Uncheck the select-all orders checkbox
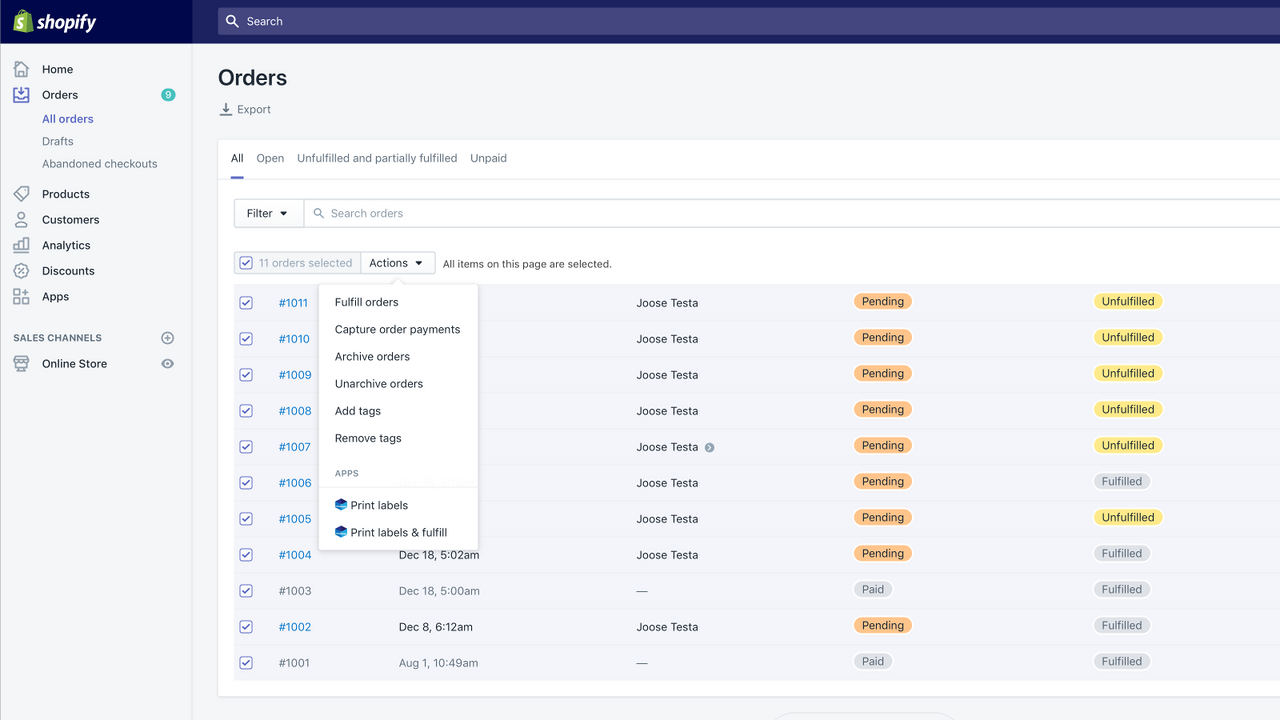The height and width of the screenshot is (720, 1280). click(246, 263)
